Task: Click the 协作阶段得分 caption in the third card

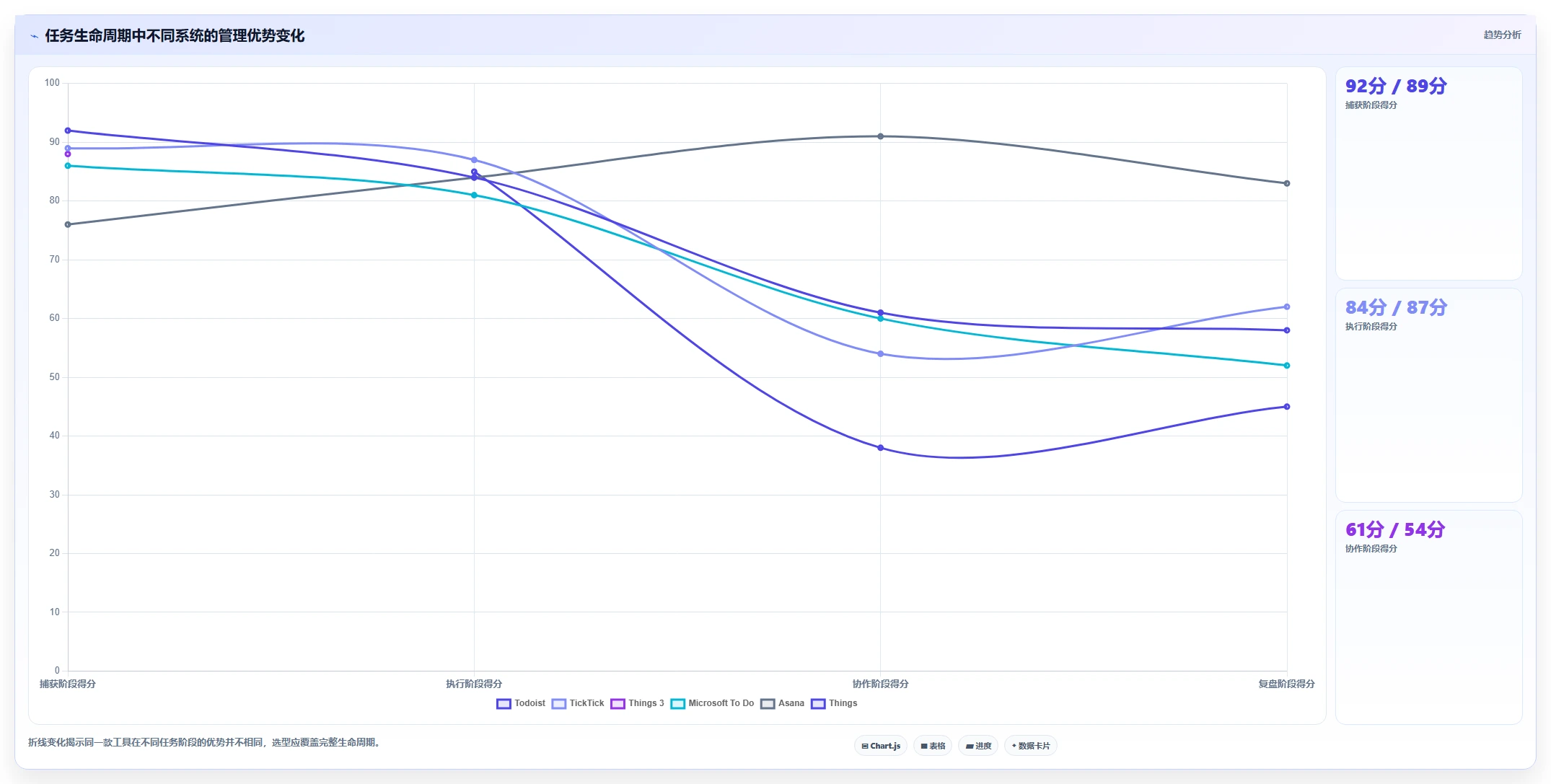Action: 1371,549
